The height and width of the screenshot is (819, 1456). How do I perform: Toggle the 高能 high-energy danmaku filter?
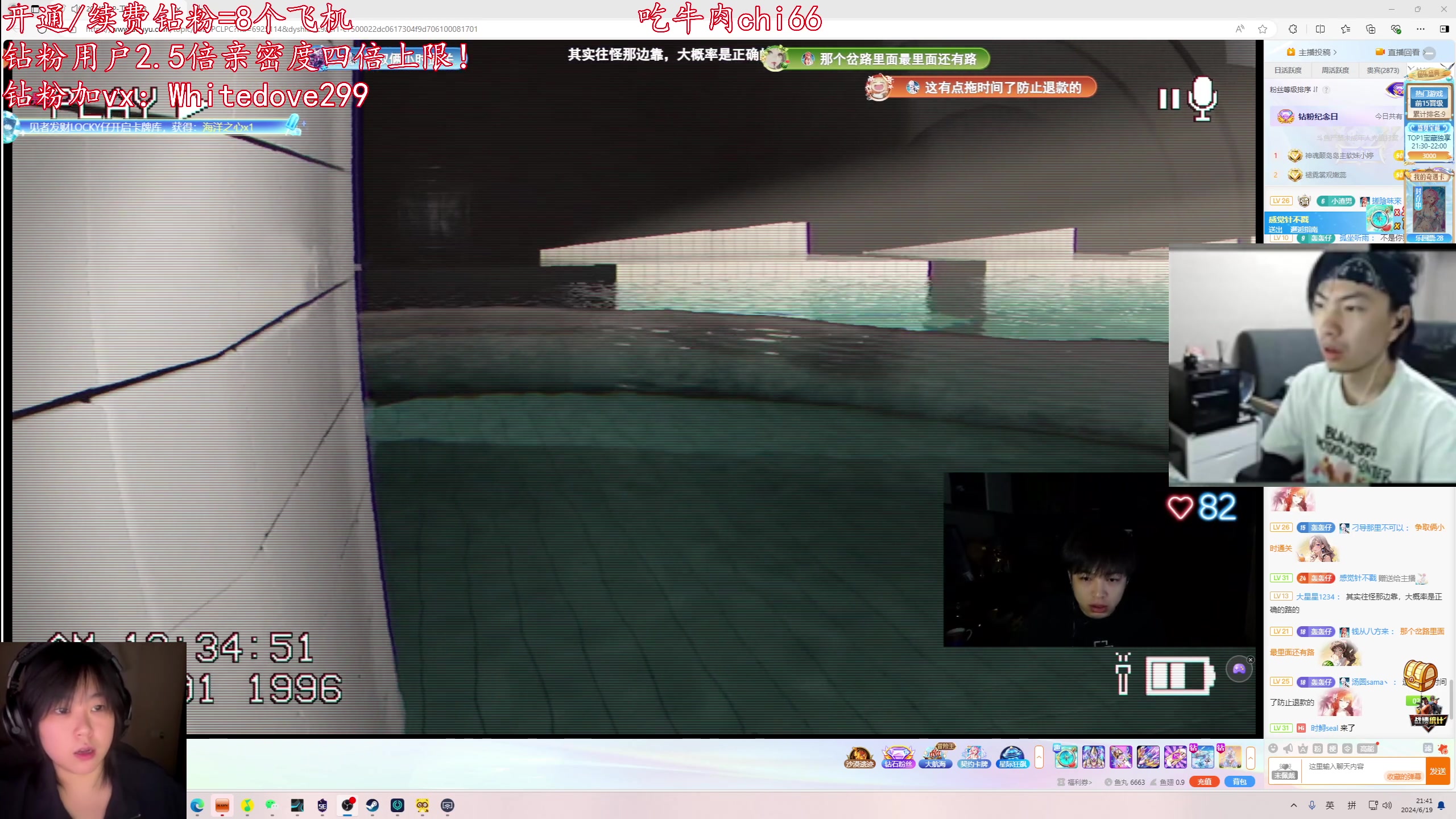tap(1367, 748)
